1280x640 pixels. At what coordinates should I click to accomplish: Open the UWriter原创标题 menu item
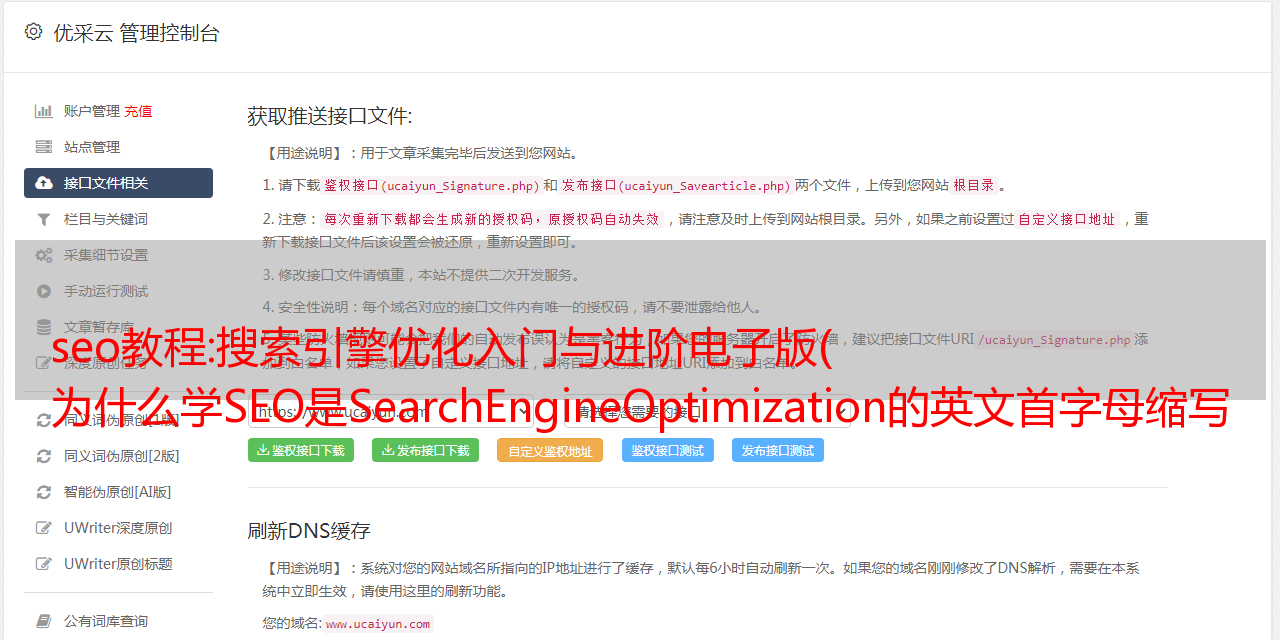click(x=118, y=564)
